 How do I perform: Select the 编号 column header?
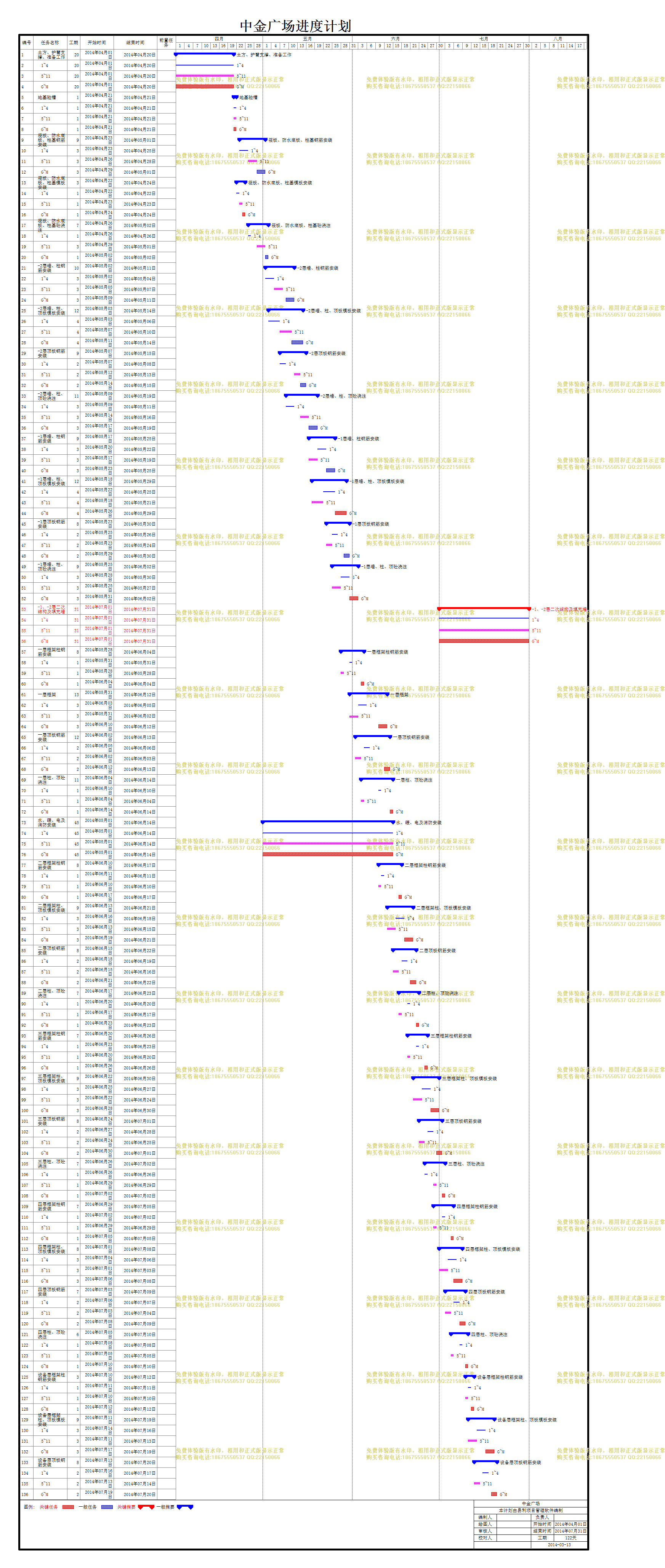(x=26, y=43)
